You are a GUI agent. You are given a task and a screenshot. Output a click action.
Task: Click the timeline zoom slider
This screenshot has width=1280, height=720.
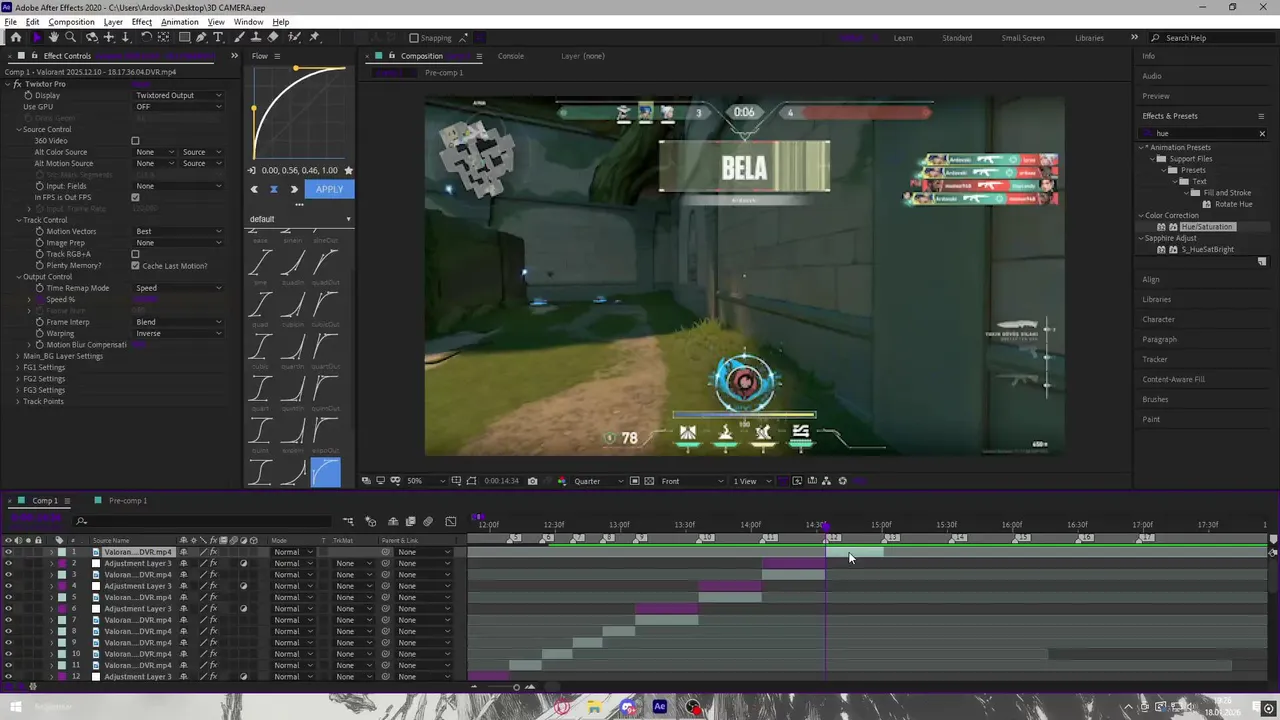[516, 687]
